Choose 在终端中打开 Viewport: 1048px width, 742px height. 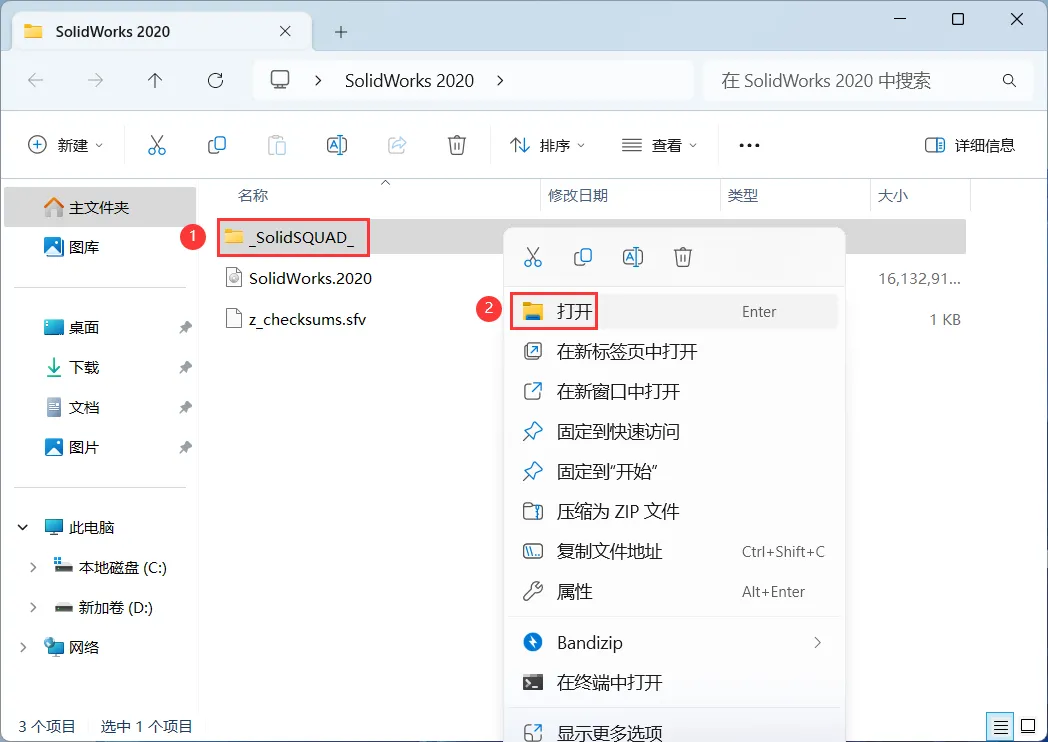tap(674, 683)
